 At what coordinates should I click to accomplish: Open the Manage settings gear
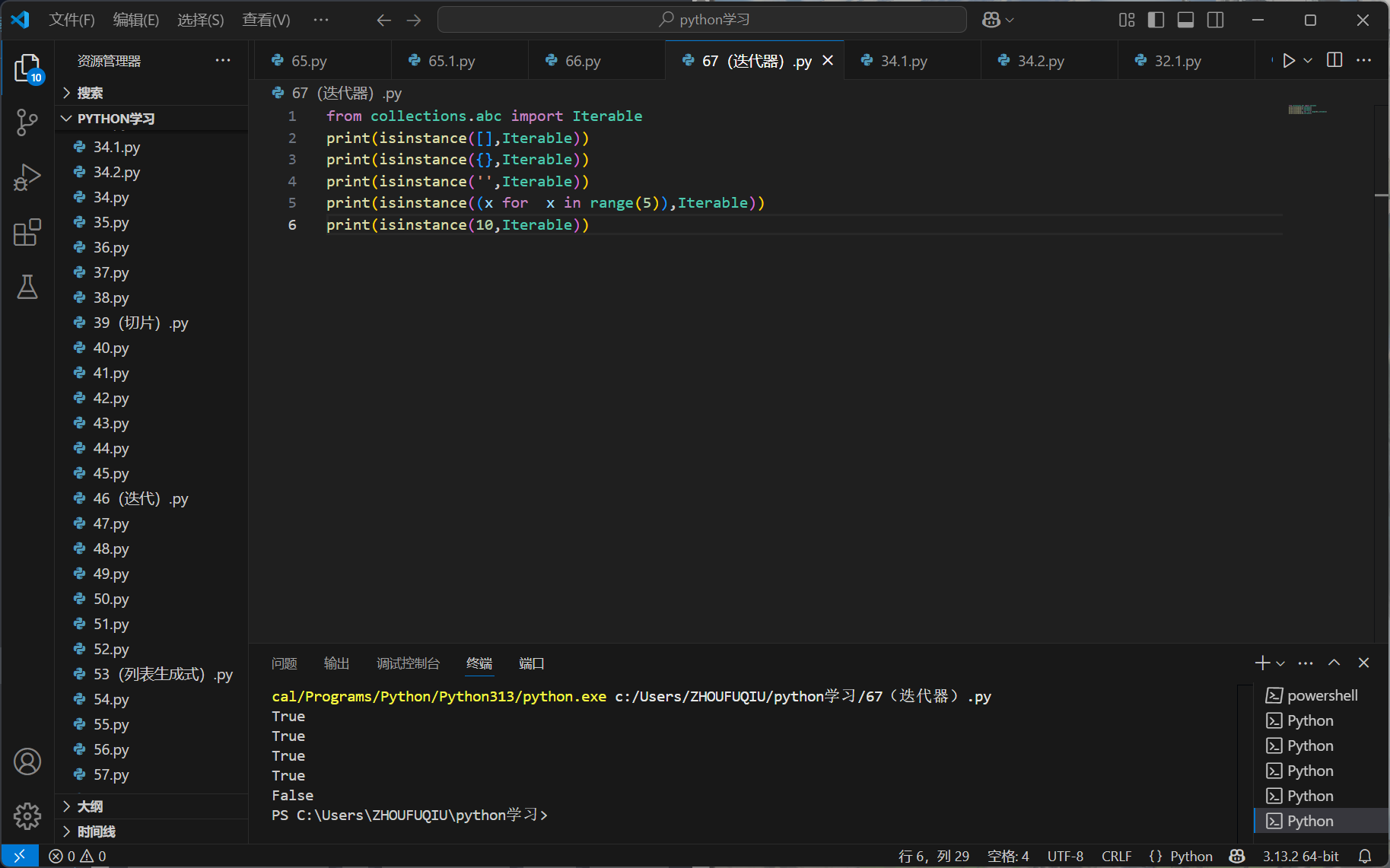(27, 816)
